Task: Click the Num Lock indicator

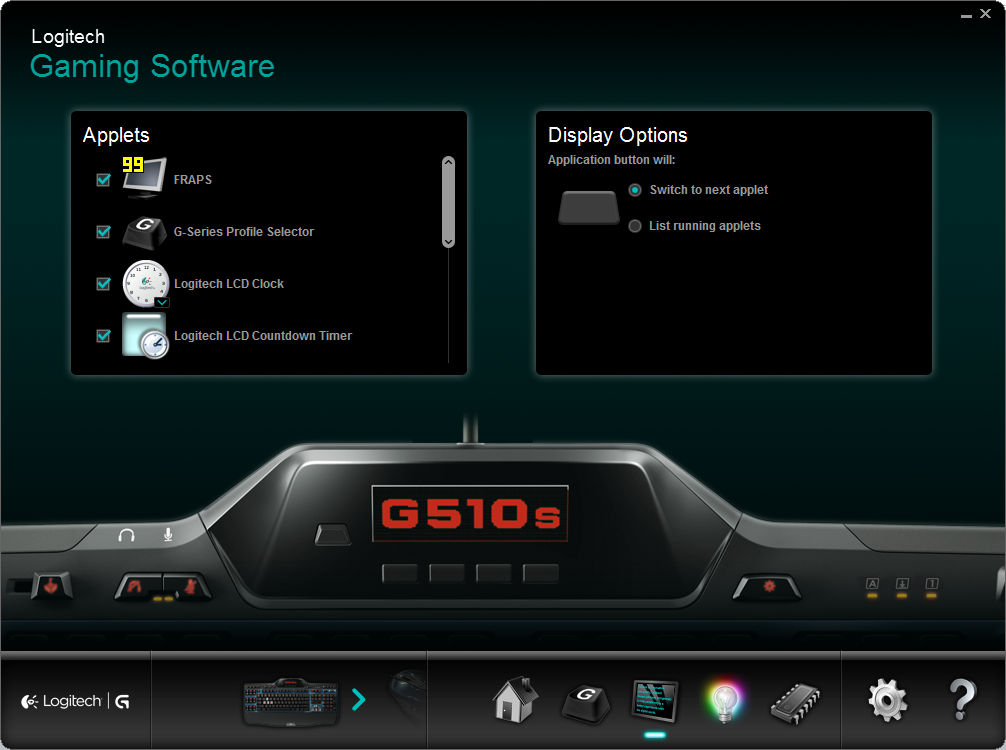Action: click(x=932, y=587)
